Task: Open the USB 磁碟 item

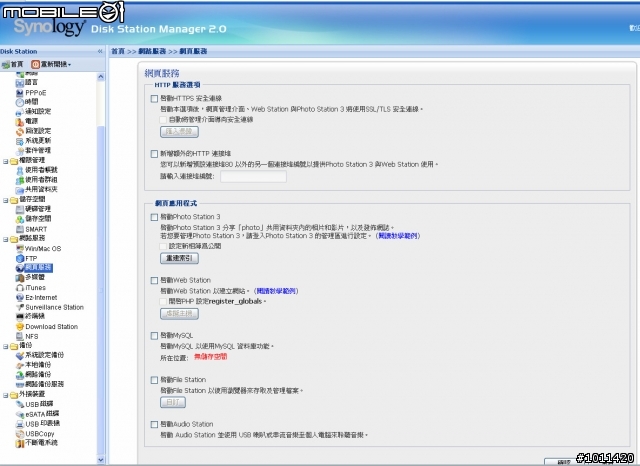Action: click(35, 404)
